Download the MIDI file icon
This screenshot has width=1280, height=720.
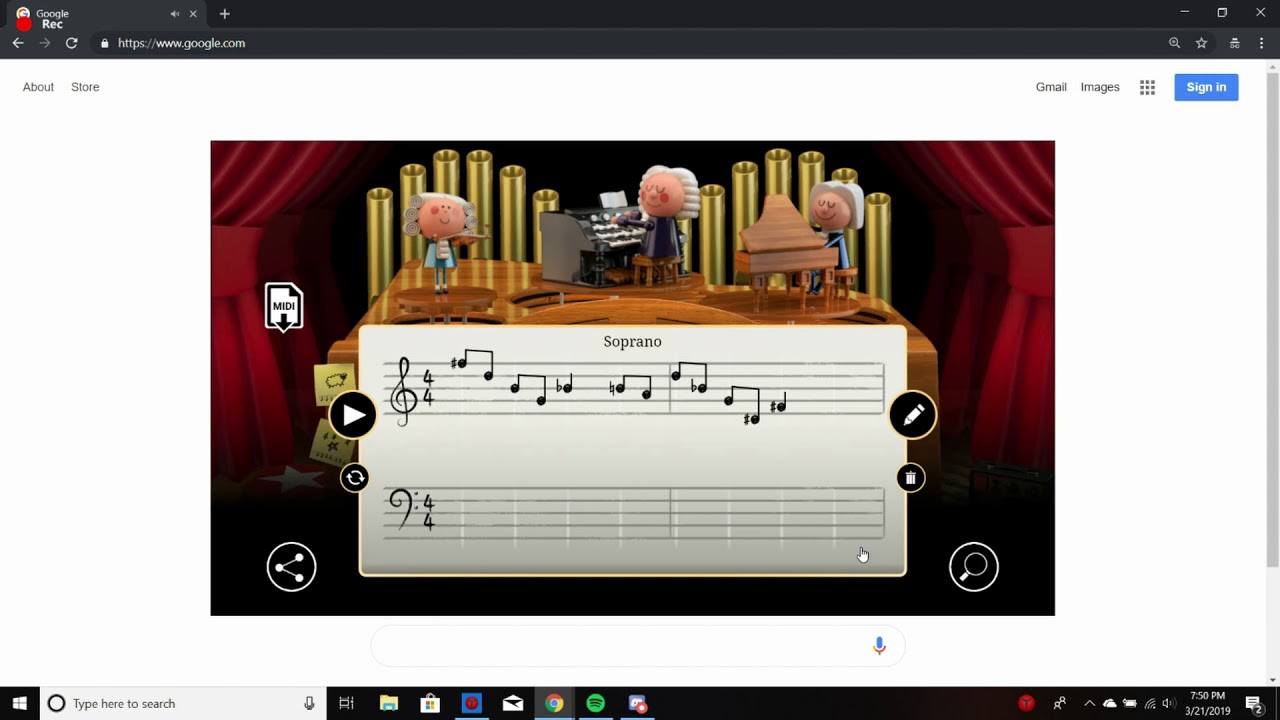click(x=284, y=306)
